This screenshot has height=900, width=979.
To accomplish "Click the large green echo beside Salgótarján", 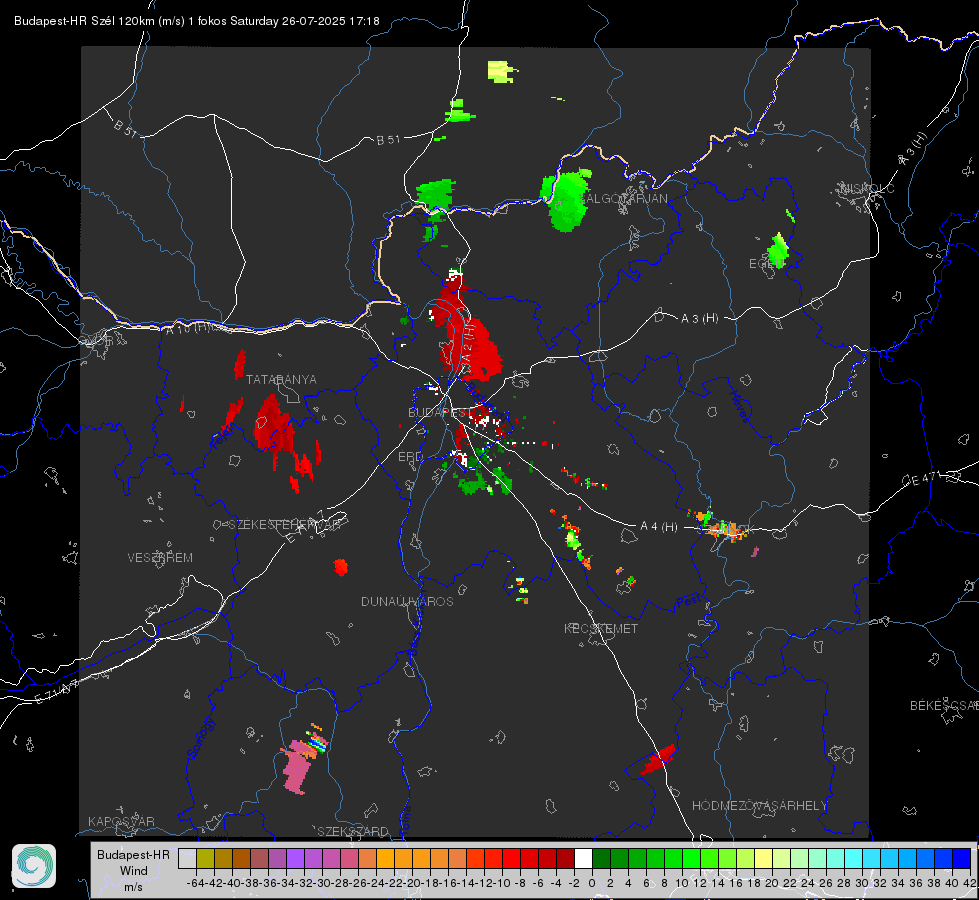I will [x=567, y=200].
